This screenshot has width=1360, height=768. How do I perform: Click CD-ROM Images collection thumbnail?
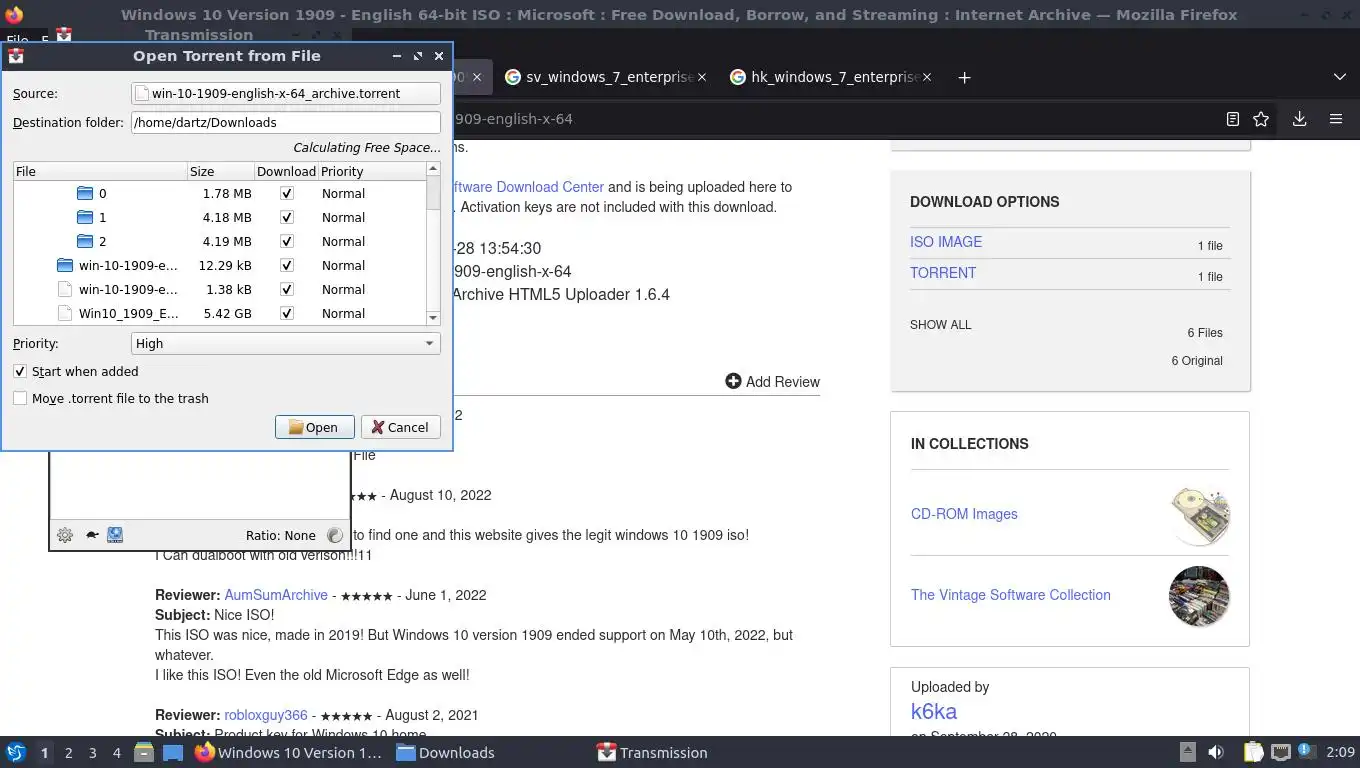(x=1199, y=514)
